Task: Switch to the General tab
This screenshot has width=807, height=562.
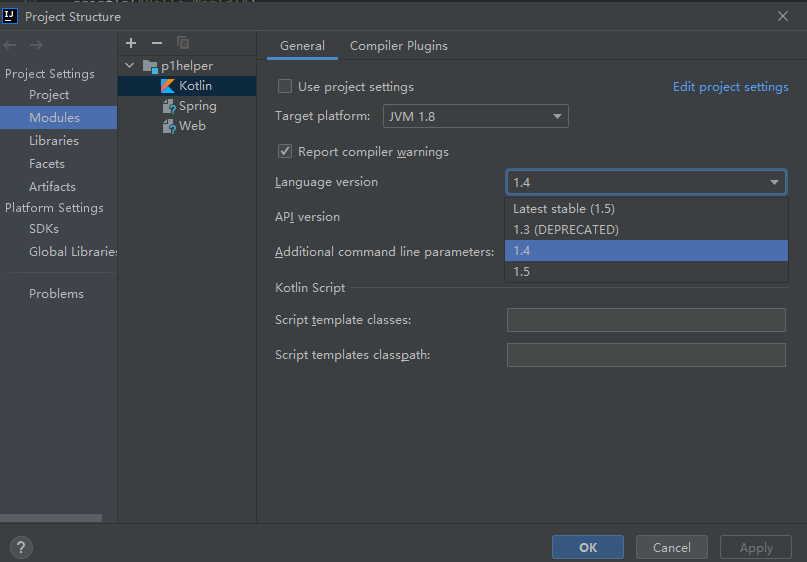Action: click(x=302, y=46)
